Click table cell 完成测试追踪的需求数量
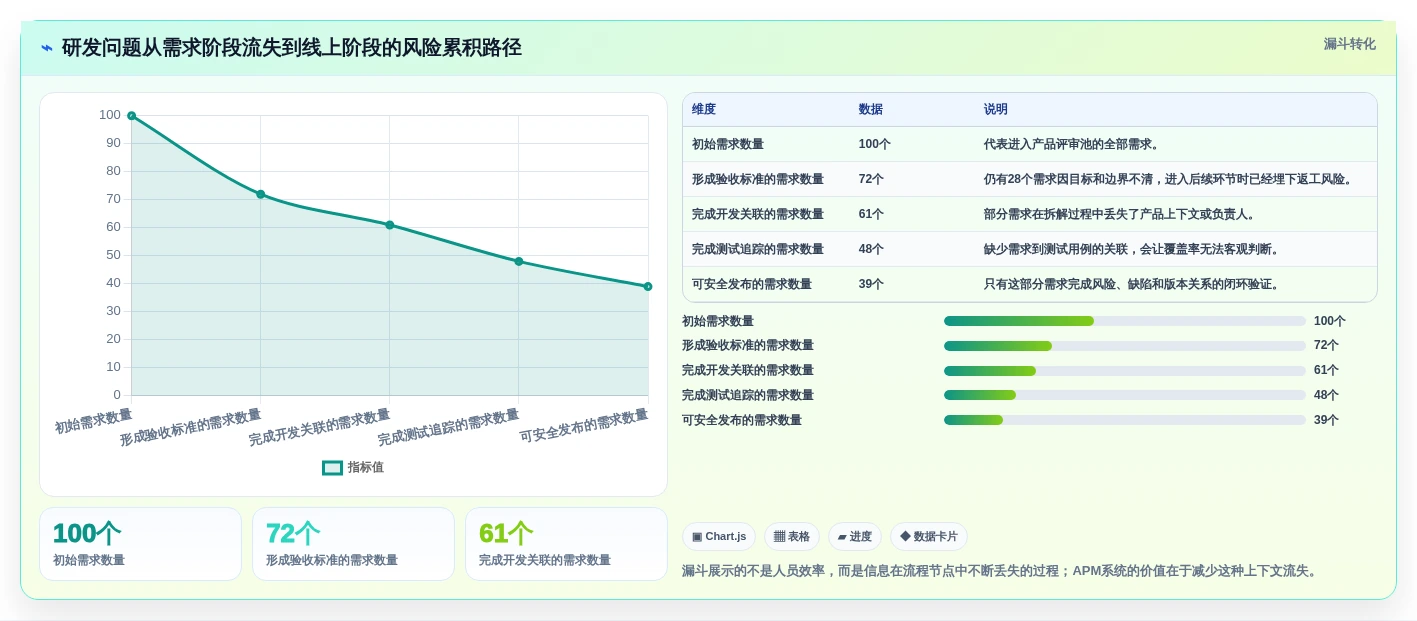Viewport: 1417px width, 621px height. [x=758, y=249]
